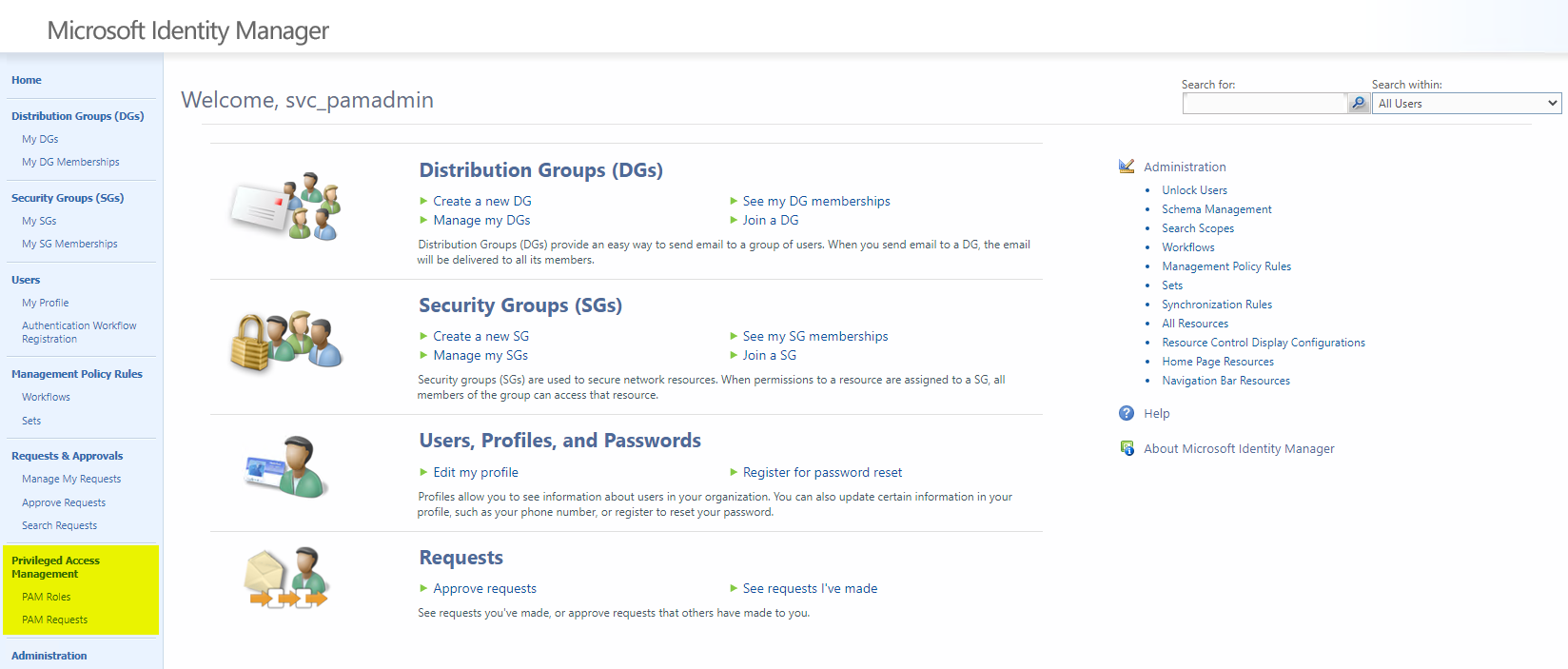Click Create a new DG link
Image resolution: width=1568 pixels, height=669 pixels.
(x=482, y=201)
